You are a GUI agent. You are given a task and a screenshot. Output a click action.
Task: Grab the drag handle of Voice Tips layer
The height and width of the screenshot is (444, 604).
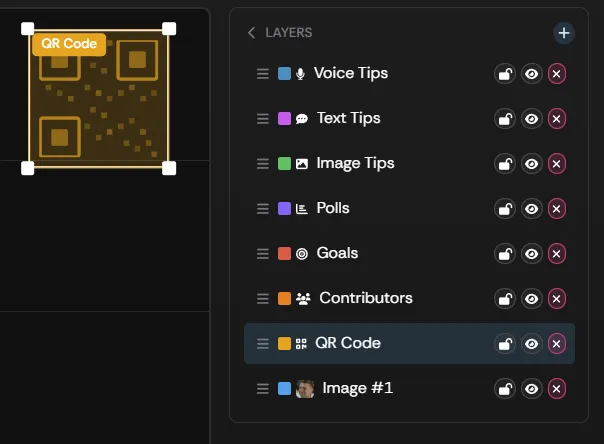pos(263,74)
